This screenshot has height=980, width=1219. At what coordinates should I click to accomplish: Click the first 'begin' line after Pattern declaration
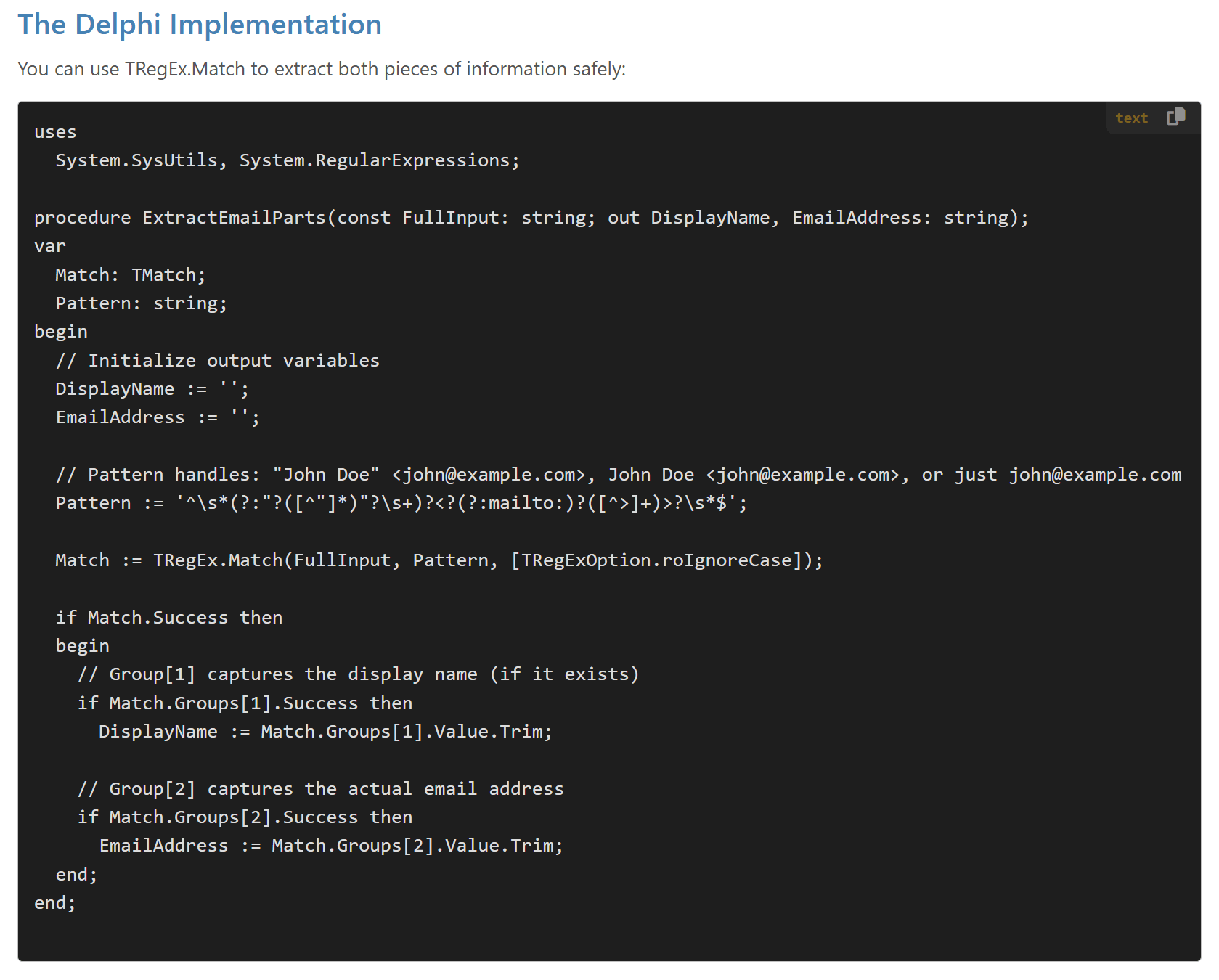(61, 332)
